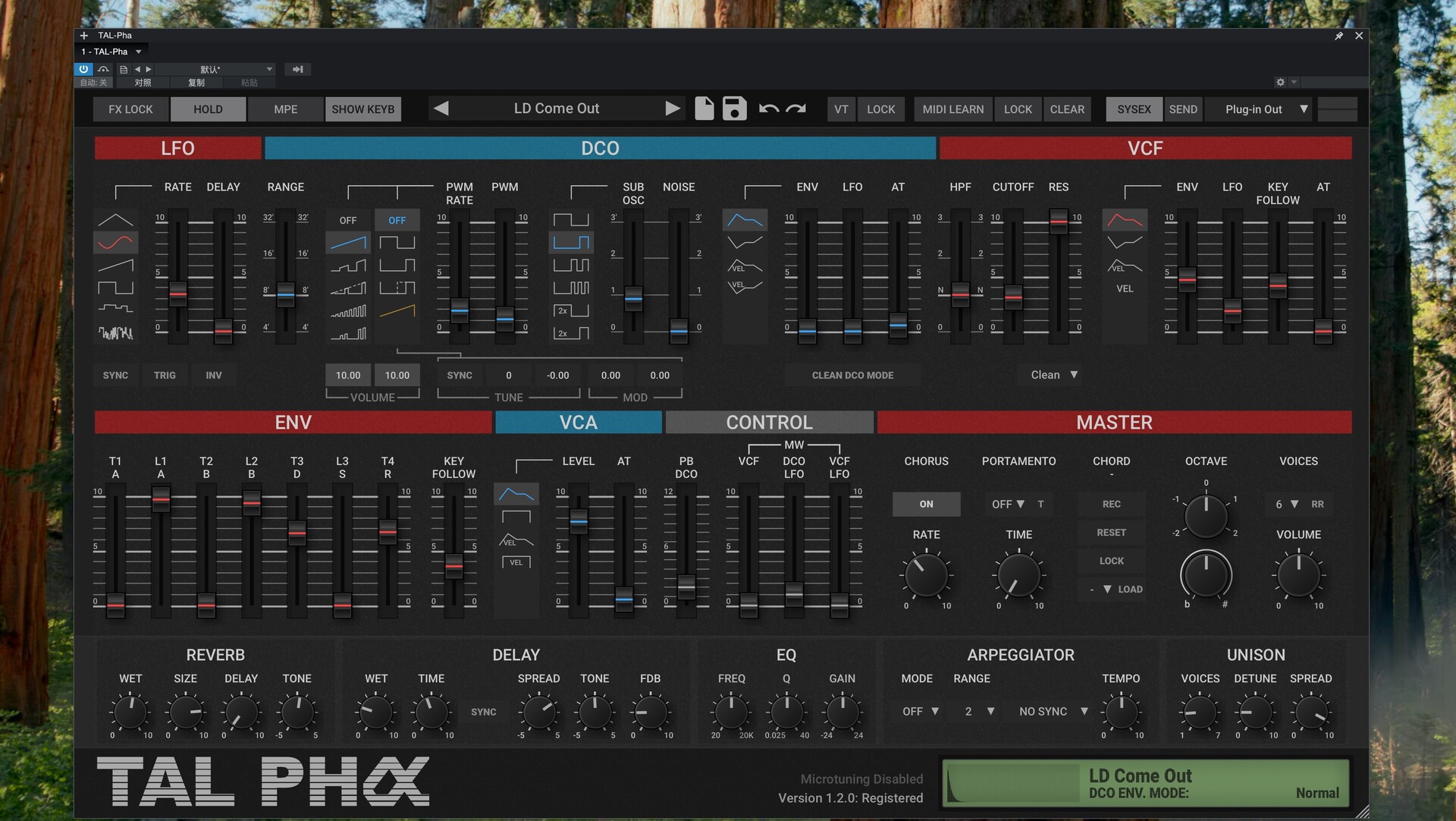The height and width of the screenshot is (821, 1456).
Task: Click the chord RESET button
Action: pos(1111,533)
